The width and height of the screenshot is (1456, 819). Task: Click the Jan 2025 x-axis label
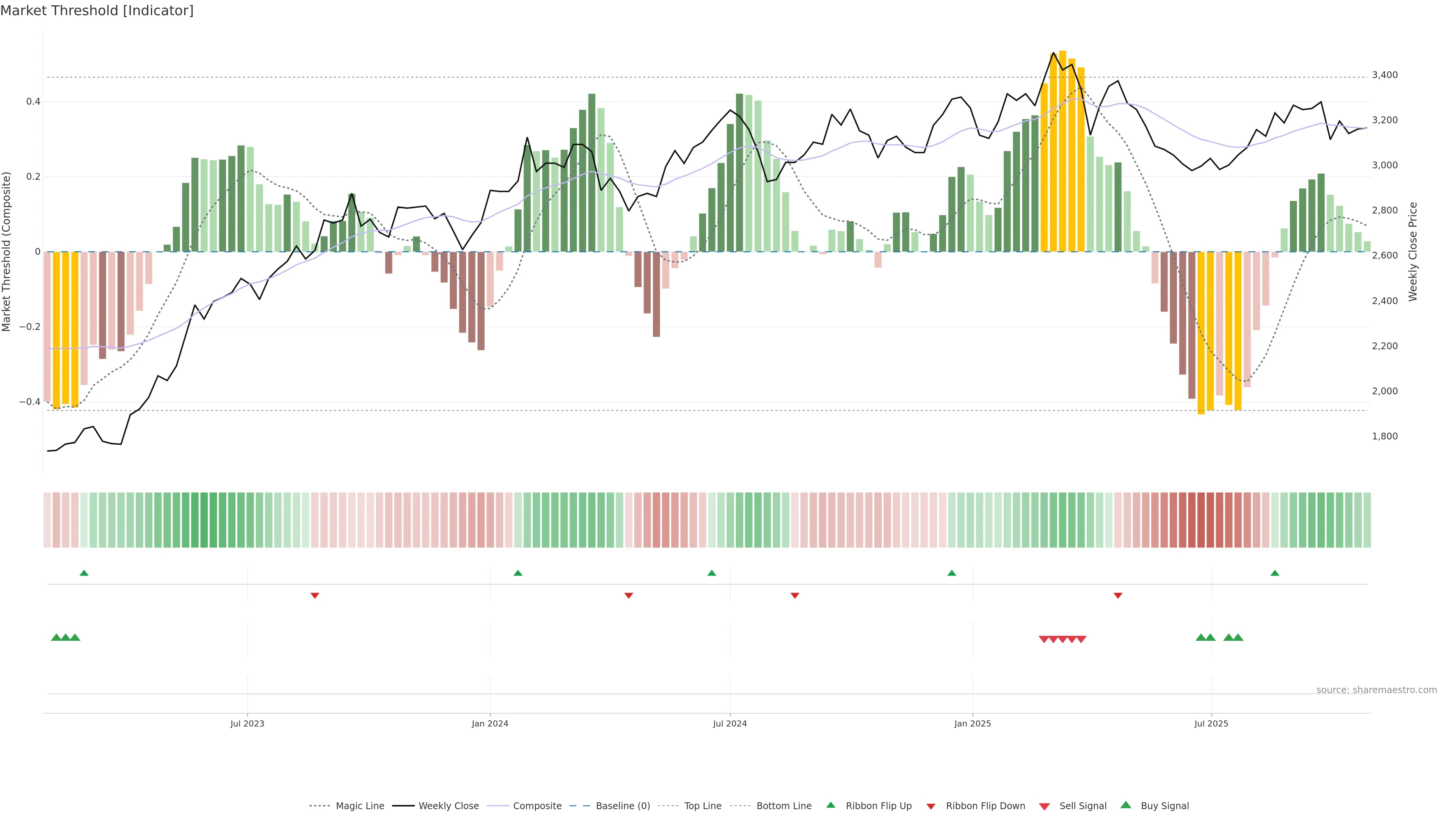point(972,723)
